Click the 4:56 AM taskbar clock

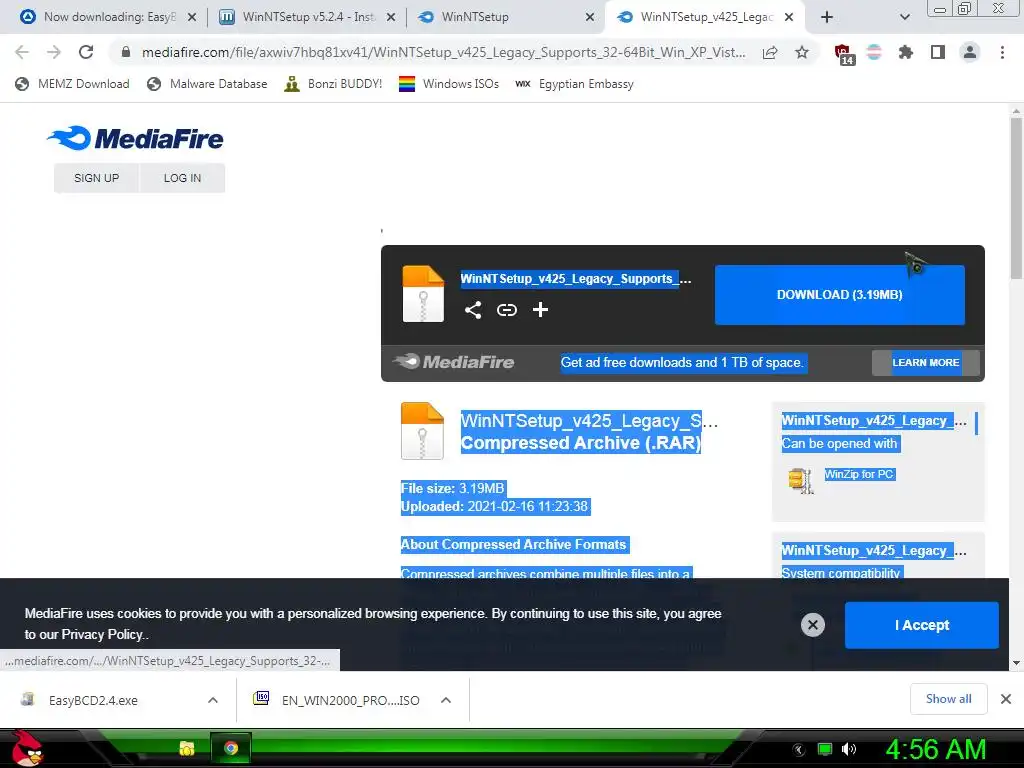point(935,749)
